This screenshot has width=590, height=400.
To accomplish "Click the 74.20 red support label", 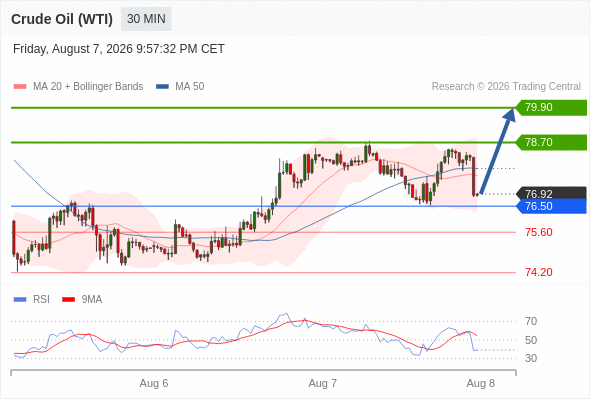I will [x=539, y=272].
